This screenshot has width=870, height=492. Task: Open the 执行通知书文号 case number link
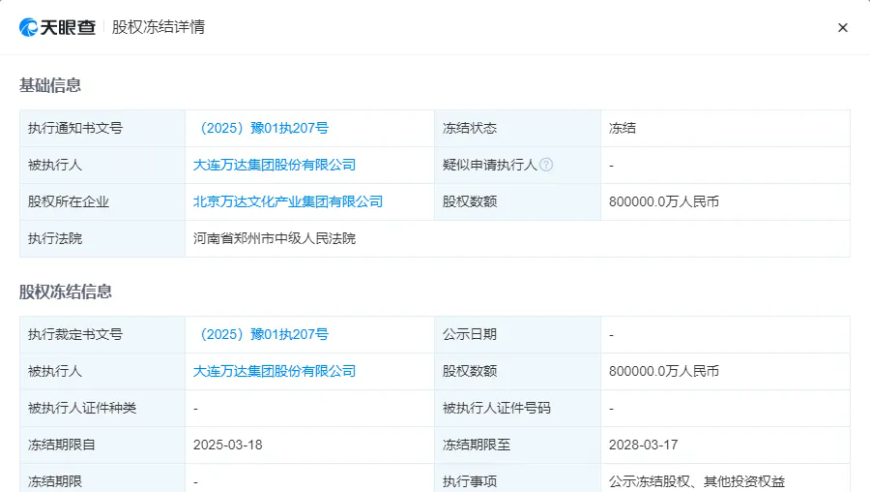[x=264, y=128]
